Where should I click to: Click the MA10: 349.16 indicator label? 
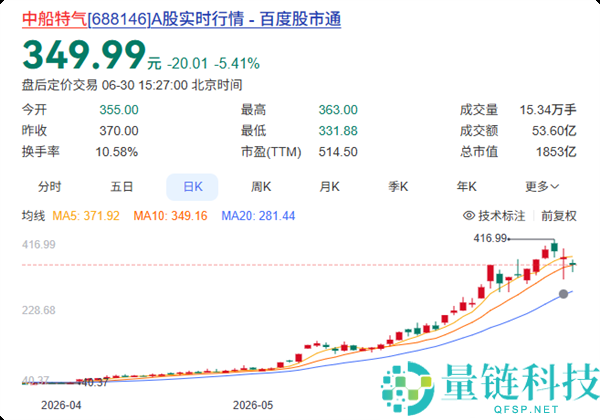[x=170, y=216]
